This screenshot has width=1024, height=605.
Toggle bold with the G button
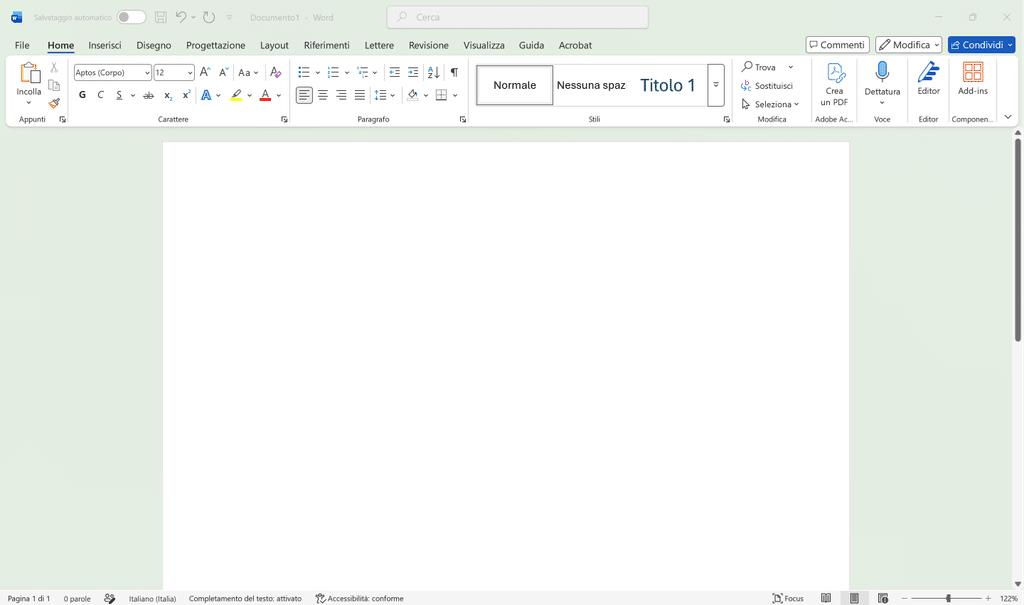[x=82, y=95]
